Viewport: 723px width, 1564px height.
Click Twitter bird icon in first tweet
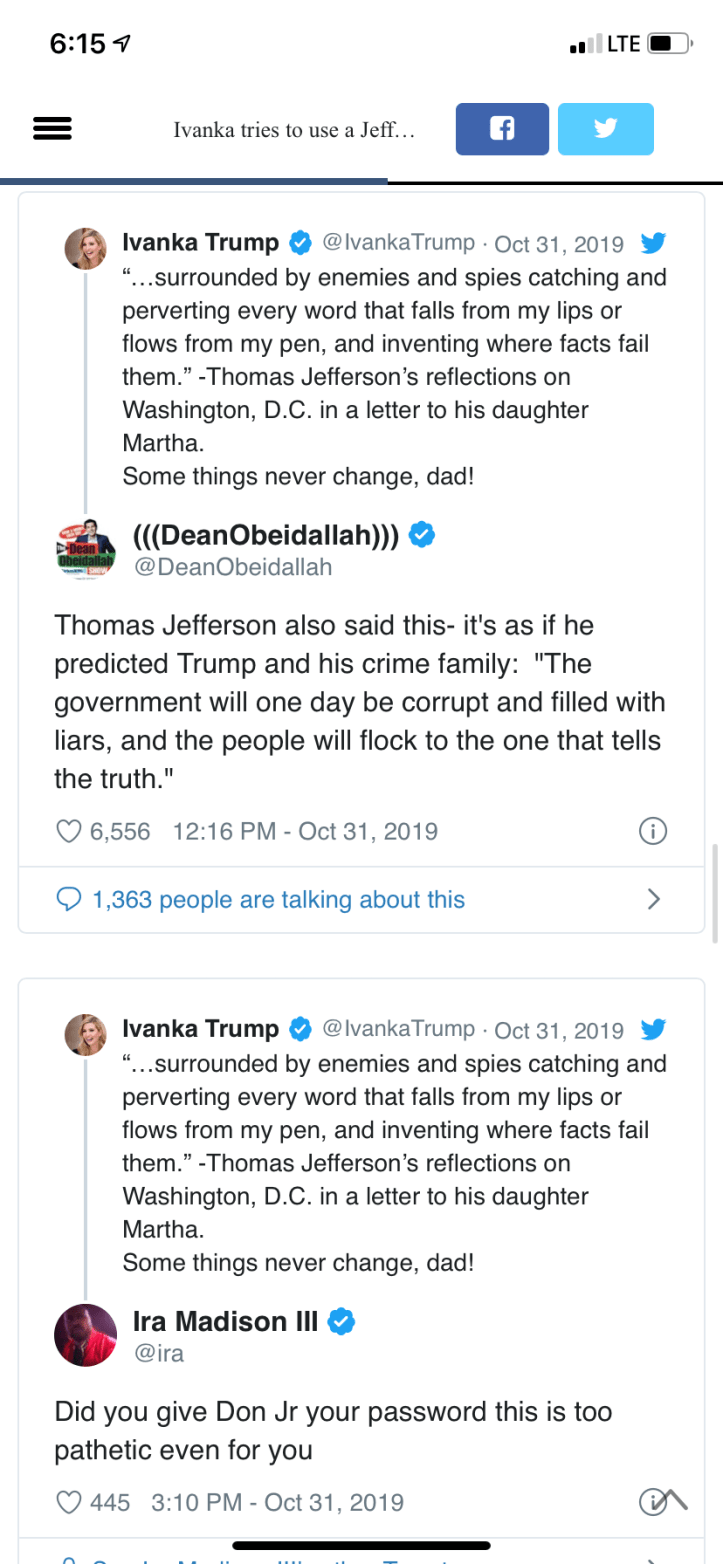(x=653, y=243)
